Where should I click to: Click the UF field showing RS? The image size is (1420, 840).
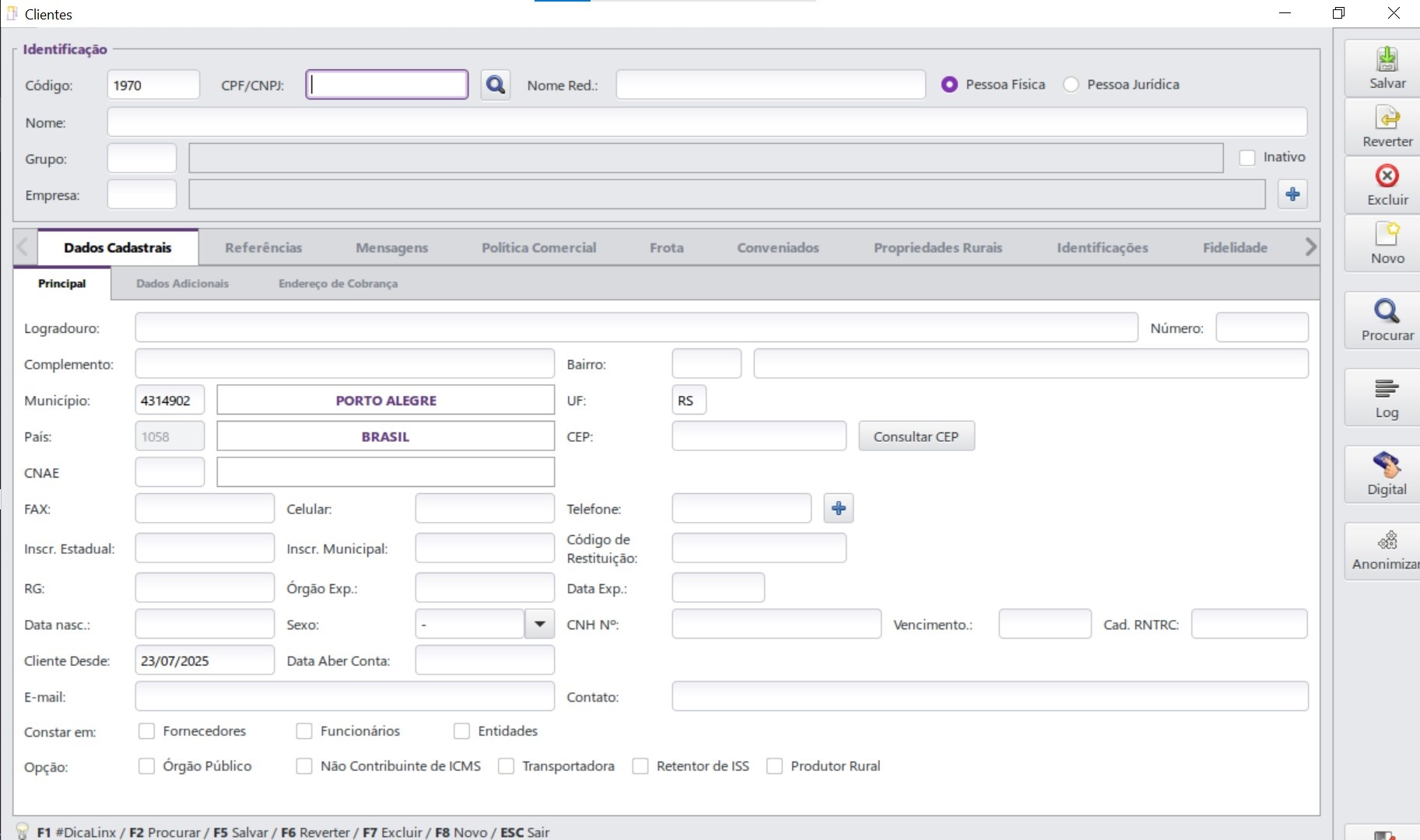(x=689, y=400)
